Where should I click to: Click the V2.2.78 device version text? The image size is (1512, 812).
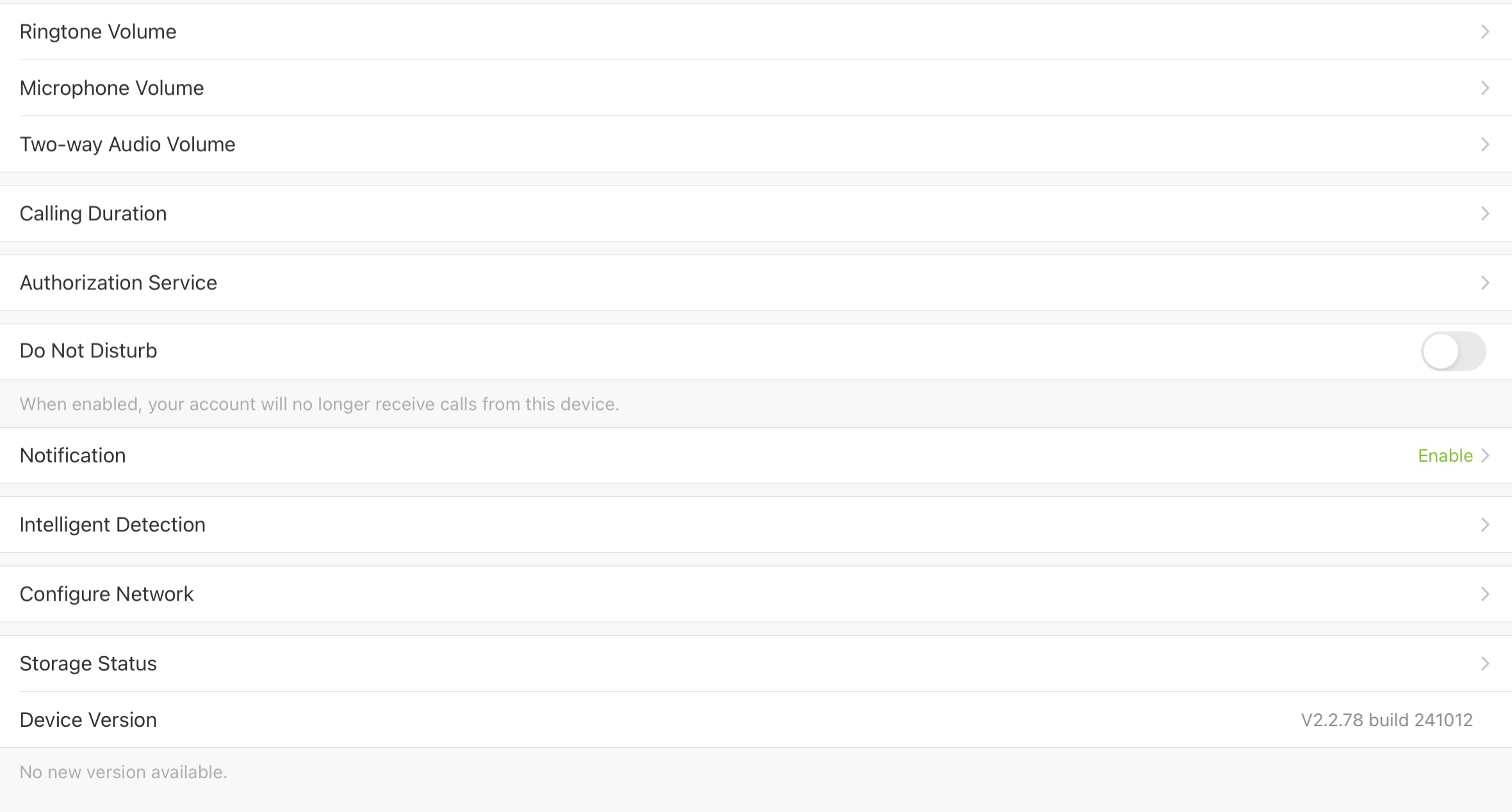tap(1386, 720)
